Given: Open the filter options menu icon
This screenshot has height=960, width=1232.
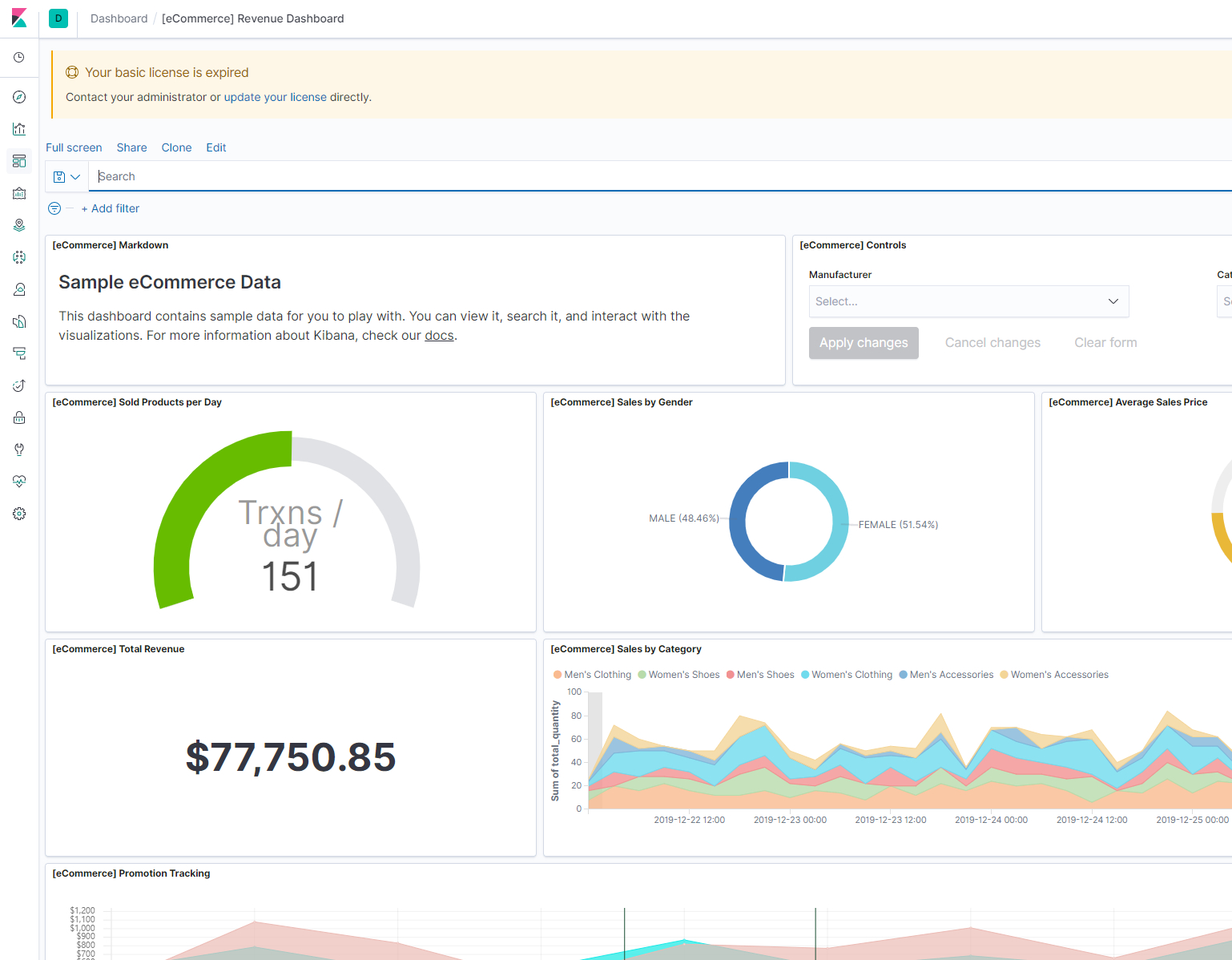Looking at the screenshot, I should [54, 208].
